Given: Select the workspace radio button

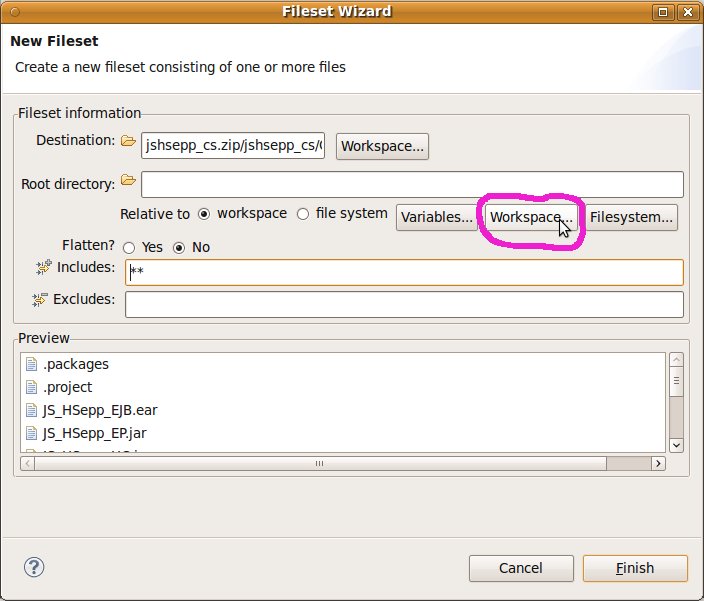Looking at the screenshot, I should tap(204, 214).
